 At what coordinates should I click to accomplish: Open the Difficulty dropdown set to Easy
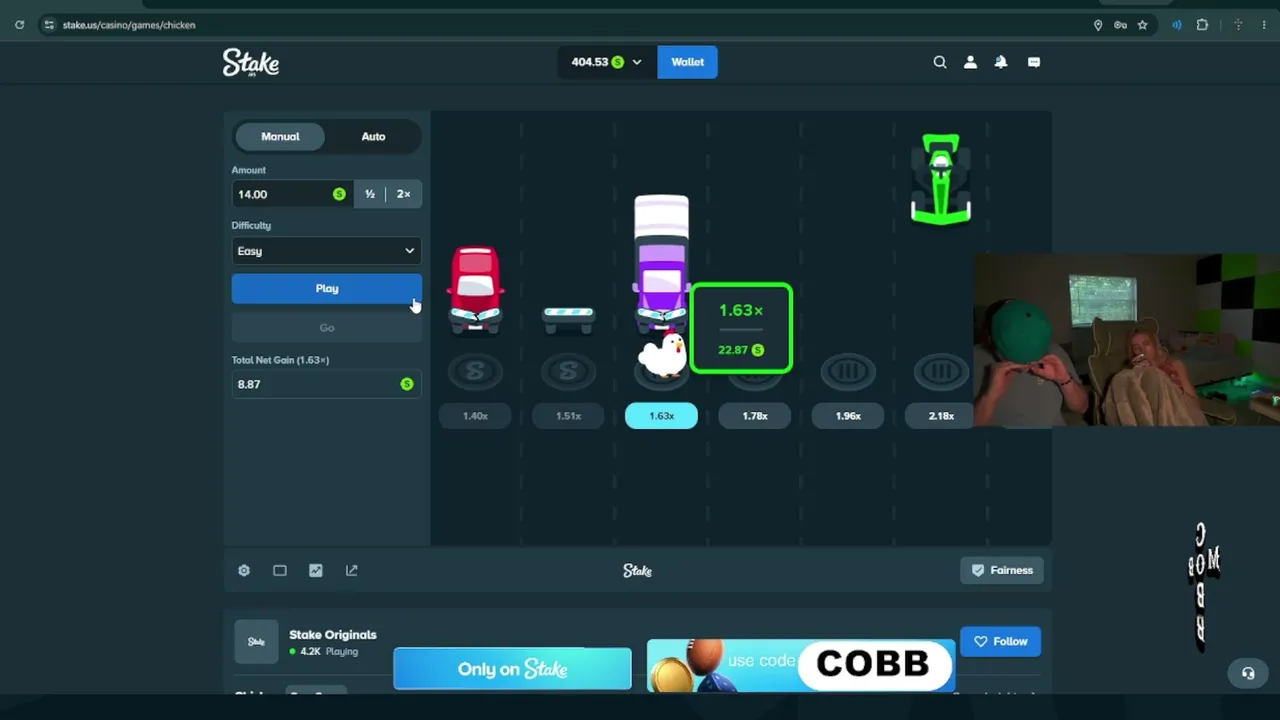click(x=327, y=251)
